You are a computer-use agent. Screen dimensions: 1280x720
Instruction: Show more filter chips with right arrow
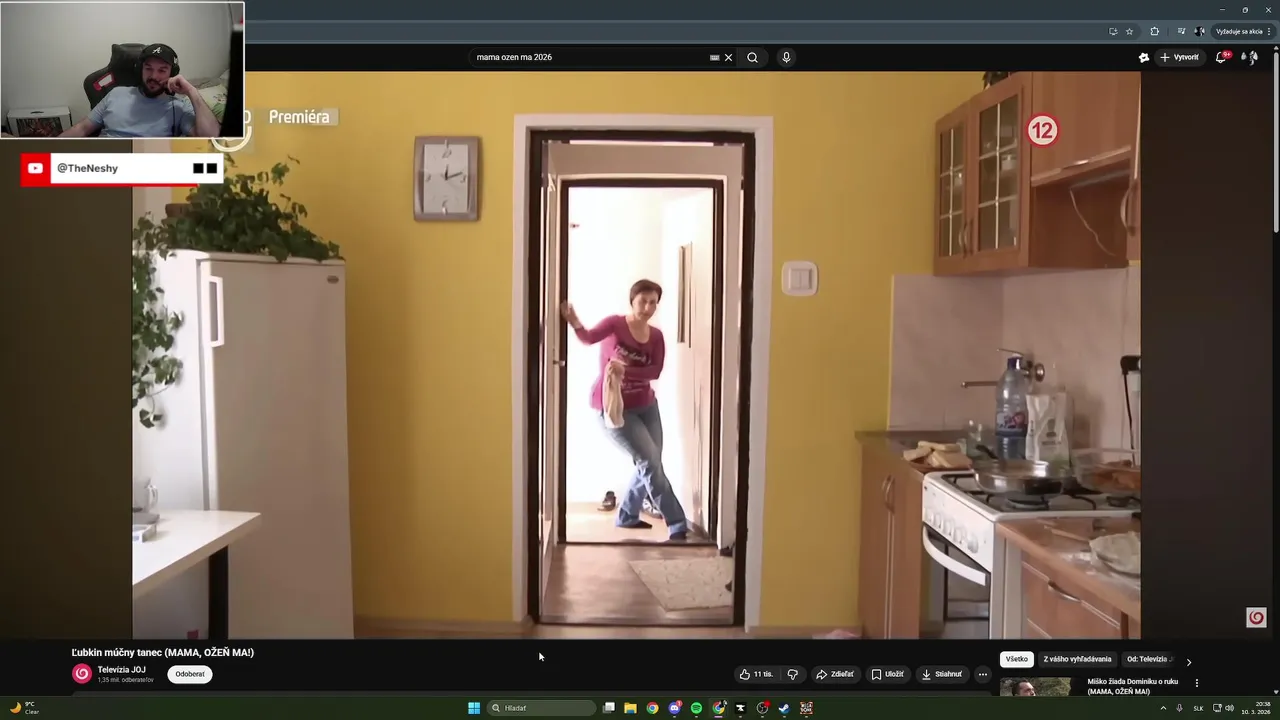coord(1189,661)
